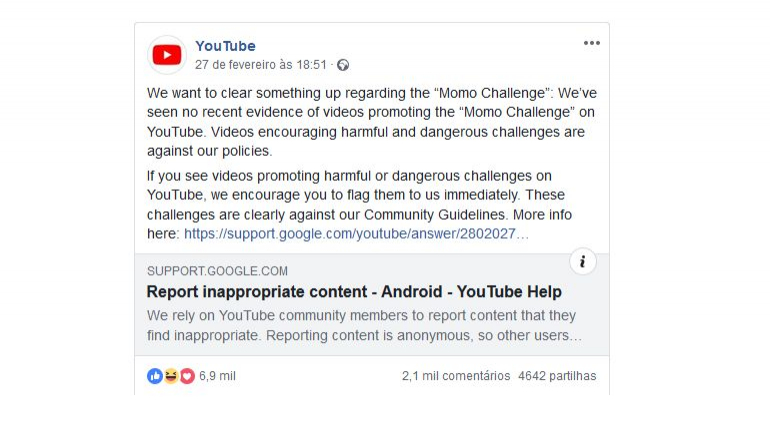Open the YouTube page profile picture
This screenshot has width=770, height=433.
pos(167,55)
